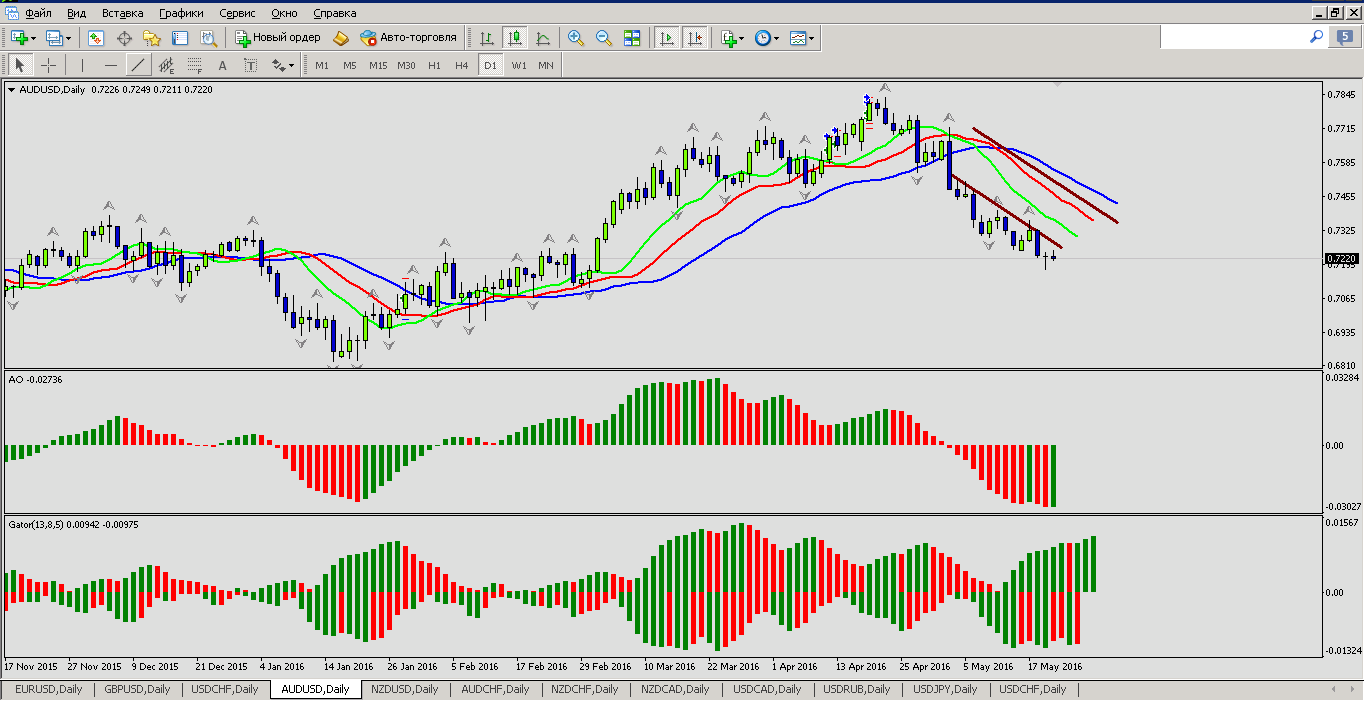Image resolution: width=1364 pixels, height=701 pixels.
Task: Set timeframe to M15
Action: point(377,65)
